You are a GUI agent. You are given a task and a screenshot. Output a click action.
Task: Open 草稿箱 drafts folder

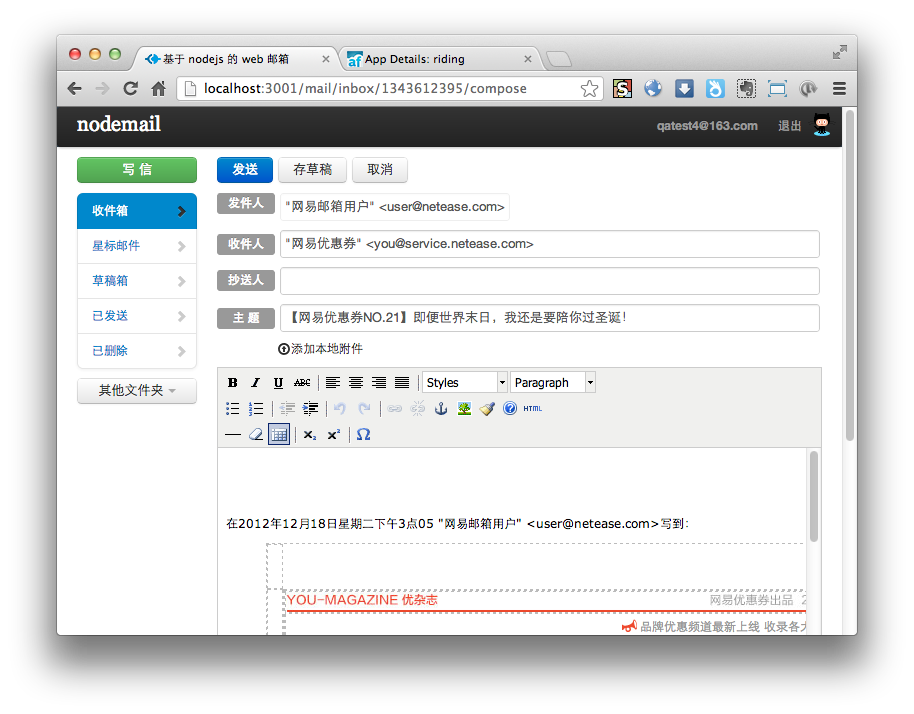tap(137, 281)
